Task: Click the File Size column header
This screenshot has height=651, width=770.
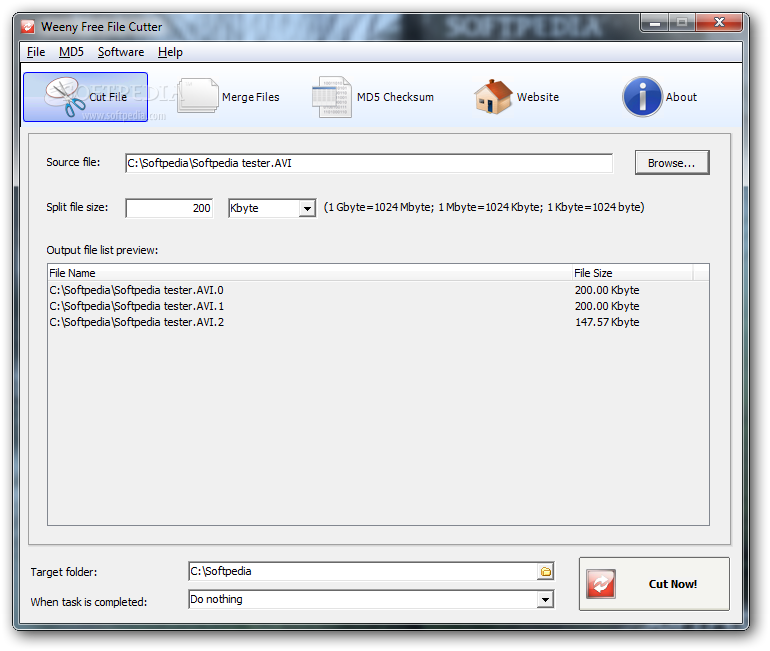Action: (632, 273)
